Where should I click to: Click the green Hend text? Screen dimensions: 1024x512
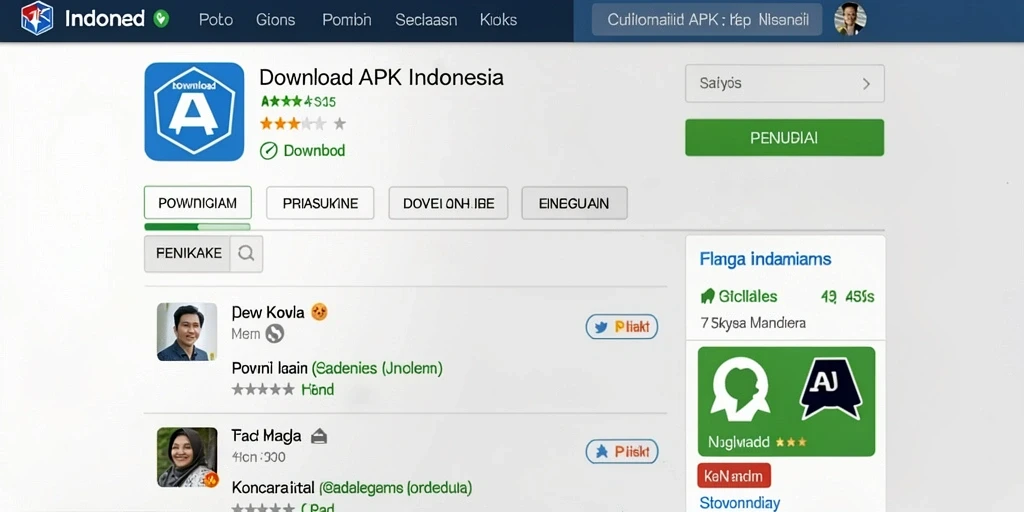(x=317, y=390)
